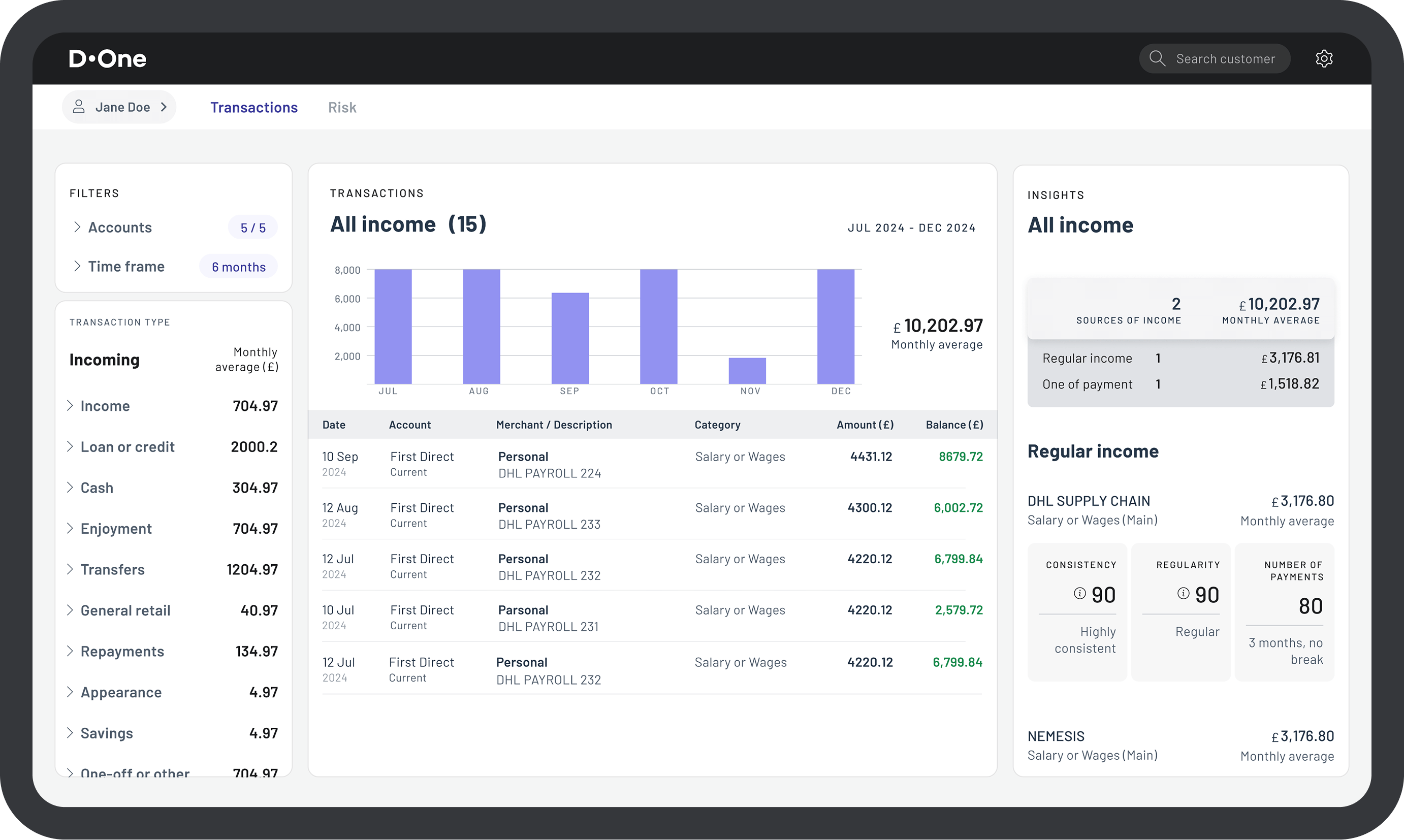Image resolution: width=1404 pixels, height=840 pixels.
Task: Sort by the Amount (£) column header
Action: pos(865,425)
